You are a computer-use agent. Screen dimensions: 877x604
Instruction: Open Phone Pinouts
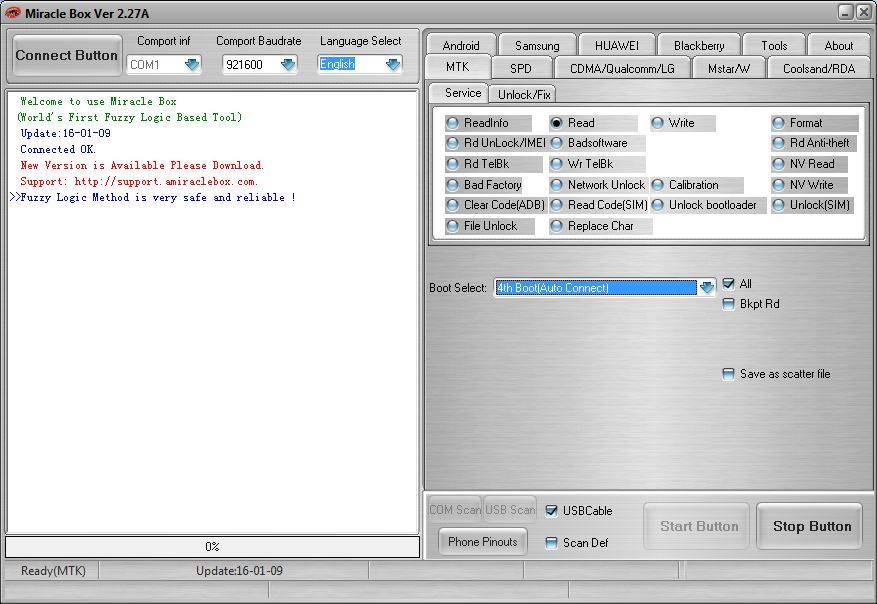point(483,541)
